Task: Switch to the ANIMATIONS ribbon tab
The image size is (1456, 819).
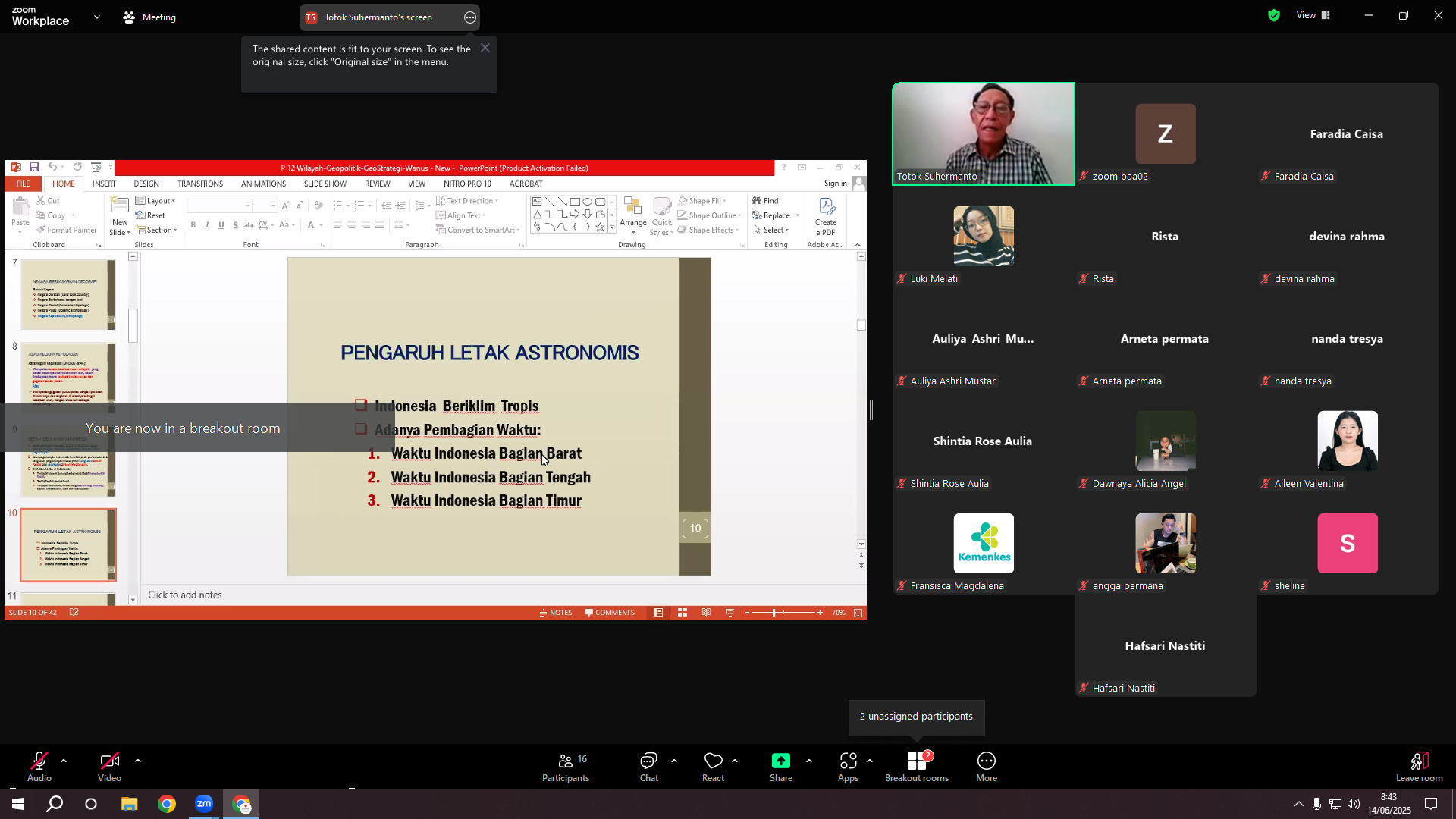Action: point(263,184)
